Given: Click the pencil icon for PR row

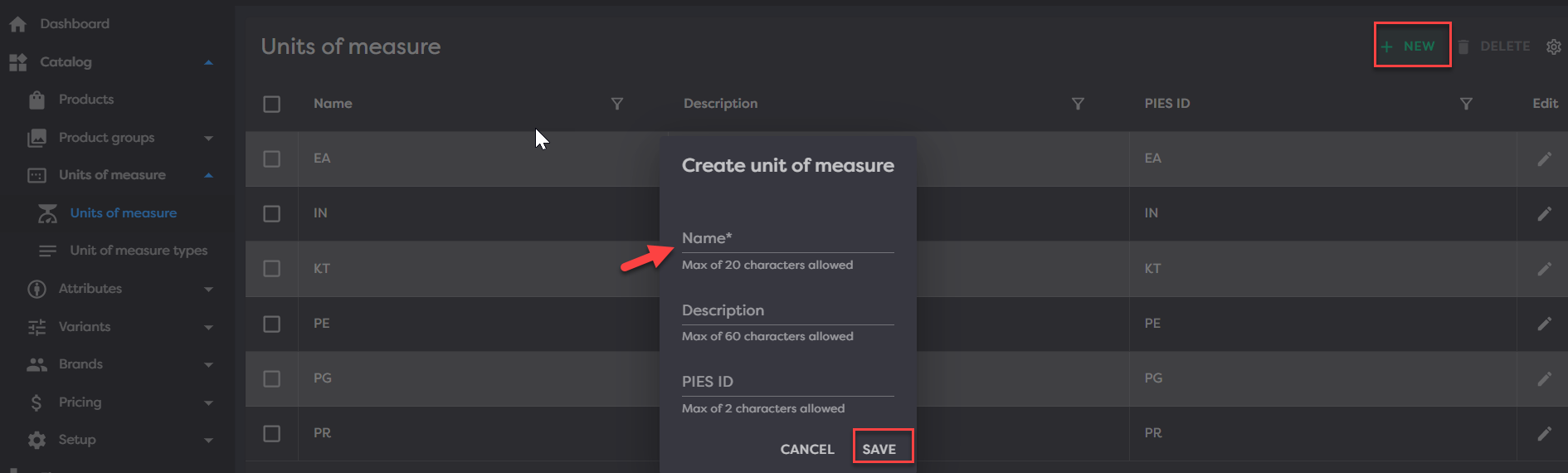Looking at the screenshot, I should coord(1543,433).
